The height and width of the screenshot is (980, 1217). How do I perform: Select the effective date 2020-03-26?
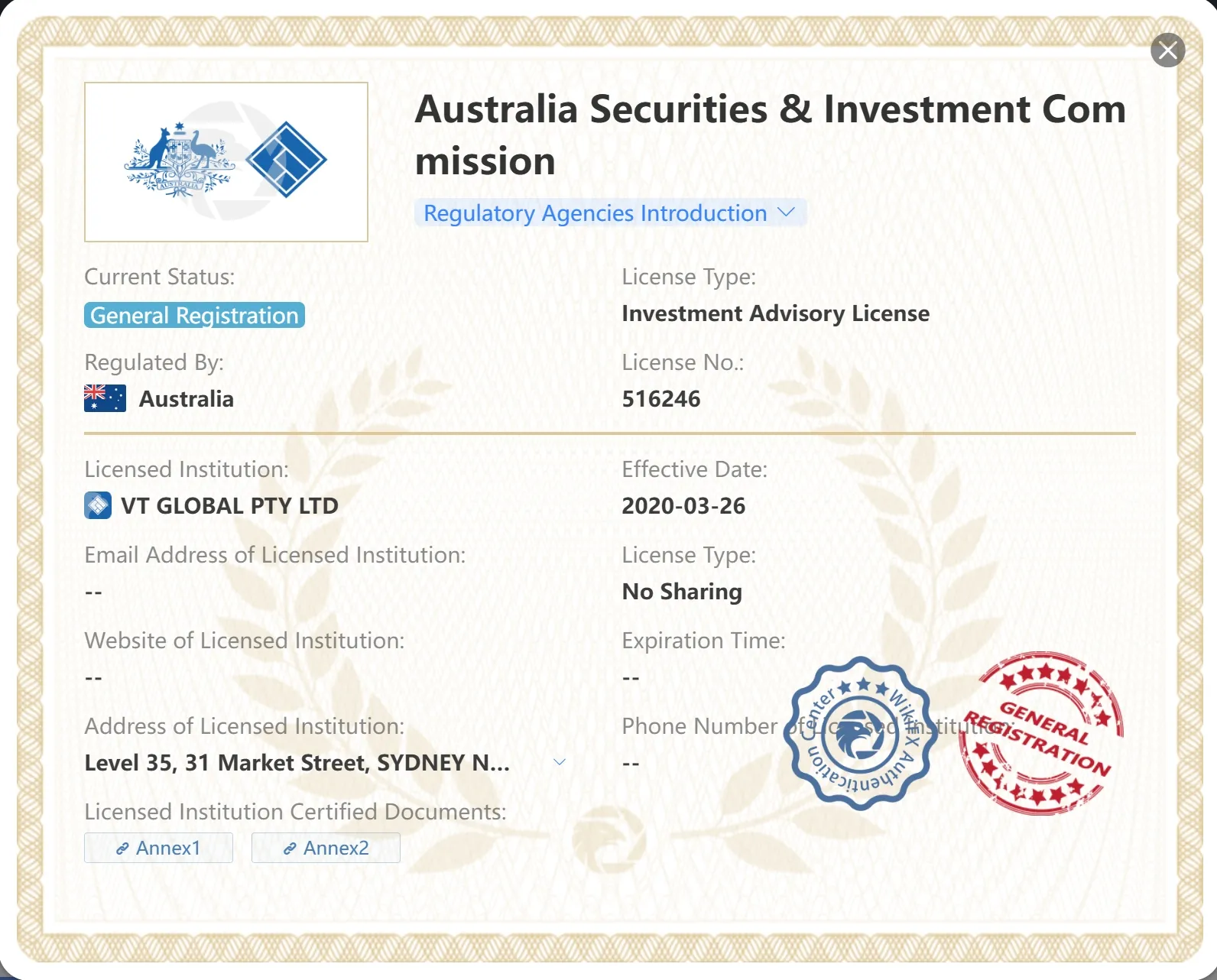coord(683,506)
